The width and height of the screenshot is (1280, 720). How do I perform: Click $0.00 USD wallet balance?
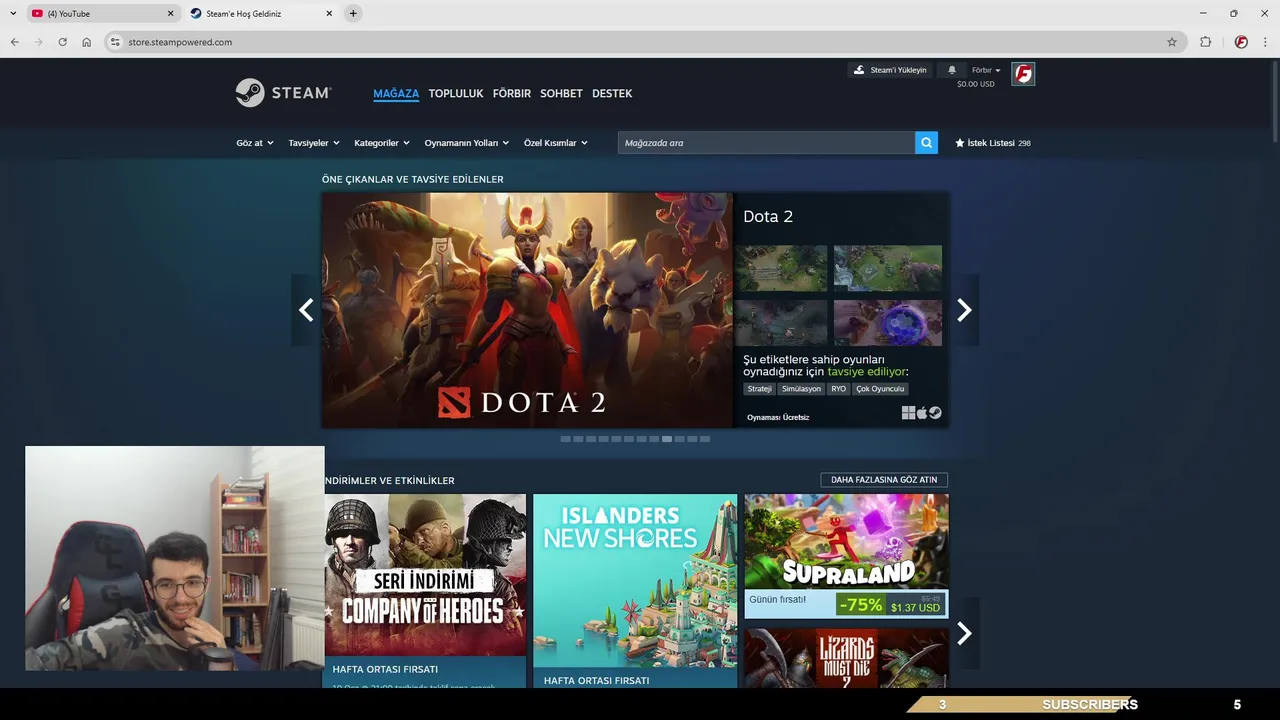coord(976,84)
